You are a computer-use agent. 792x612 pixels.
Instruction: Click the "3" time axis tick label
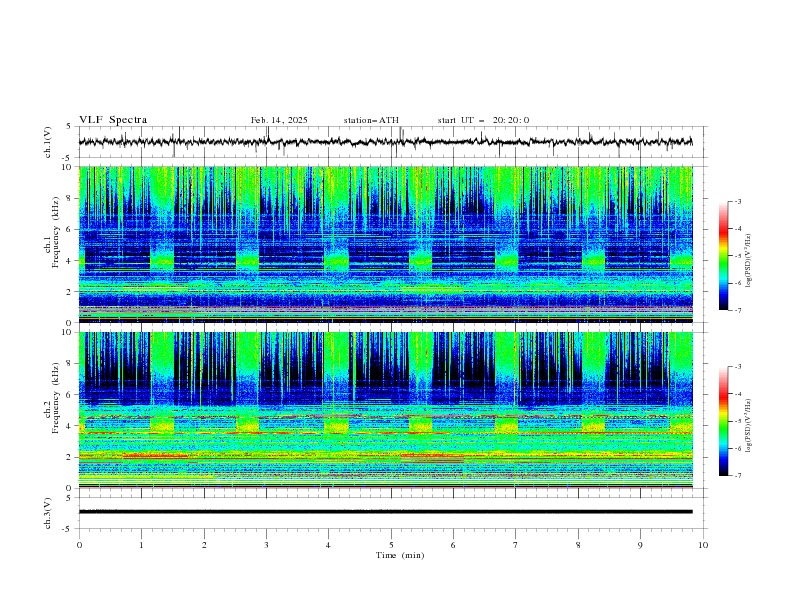click(266, 545)
